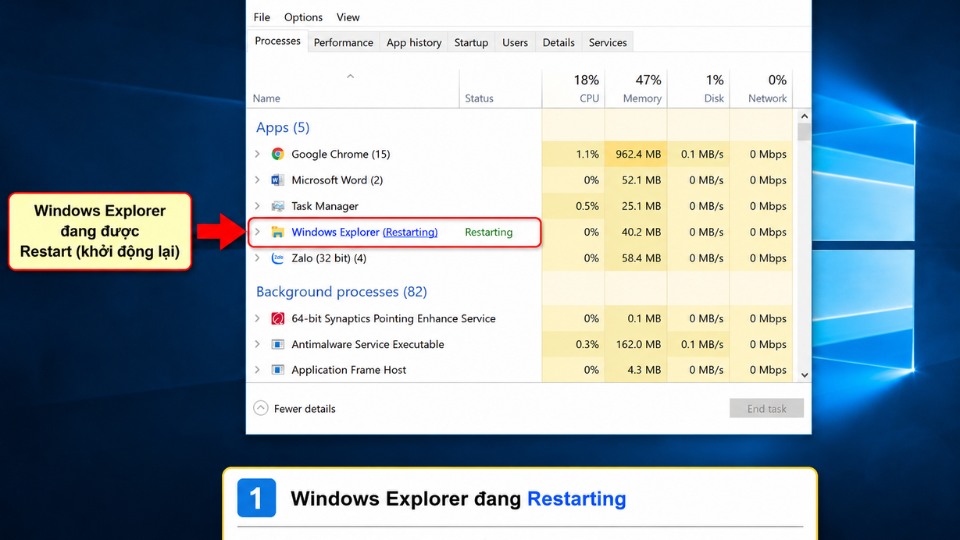Viewport: 960px width, 540px height.
Task: Click the green Restarting status text
Action: tap(489, 232)
